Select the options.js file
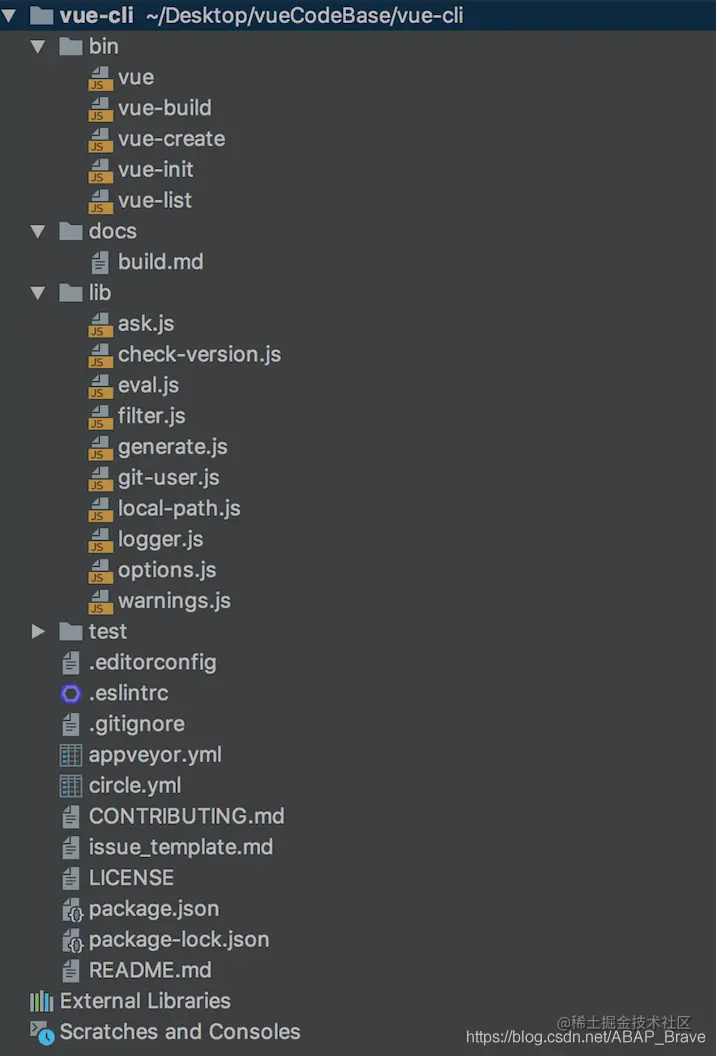716x1056 pixels. (x=167, y=570)
